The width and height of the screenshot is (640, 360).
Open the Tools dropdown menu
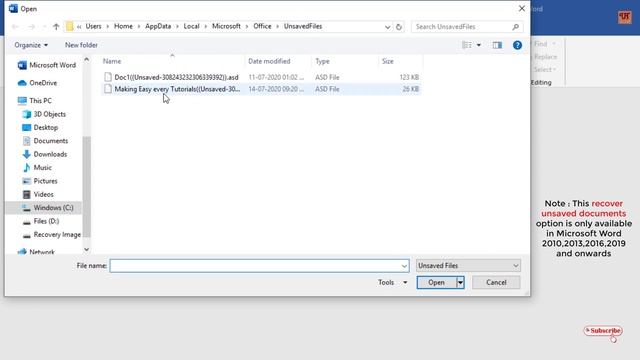[x=393, y=282]
